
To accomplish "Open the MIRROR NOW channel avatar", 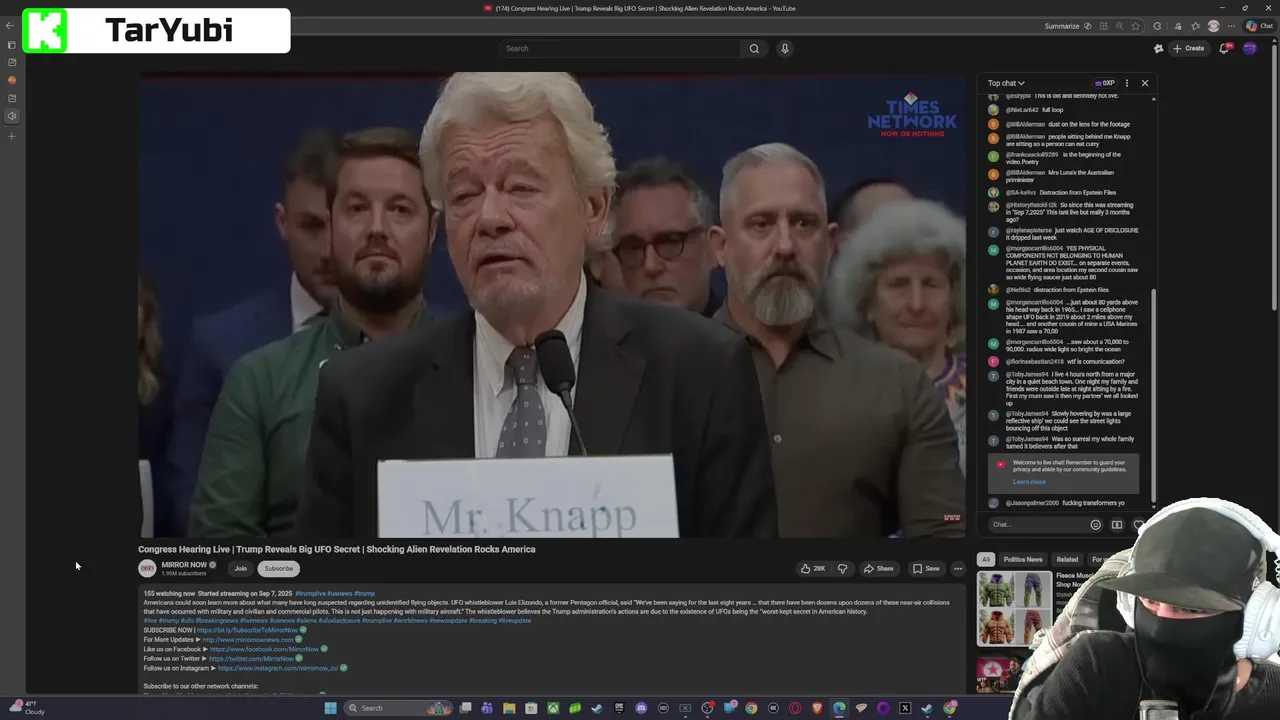I will tap(147, 568).
